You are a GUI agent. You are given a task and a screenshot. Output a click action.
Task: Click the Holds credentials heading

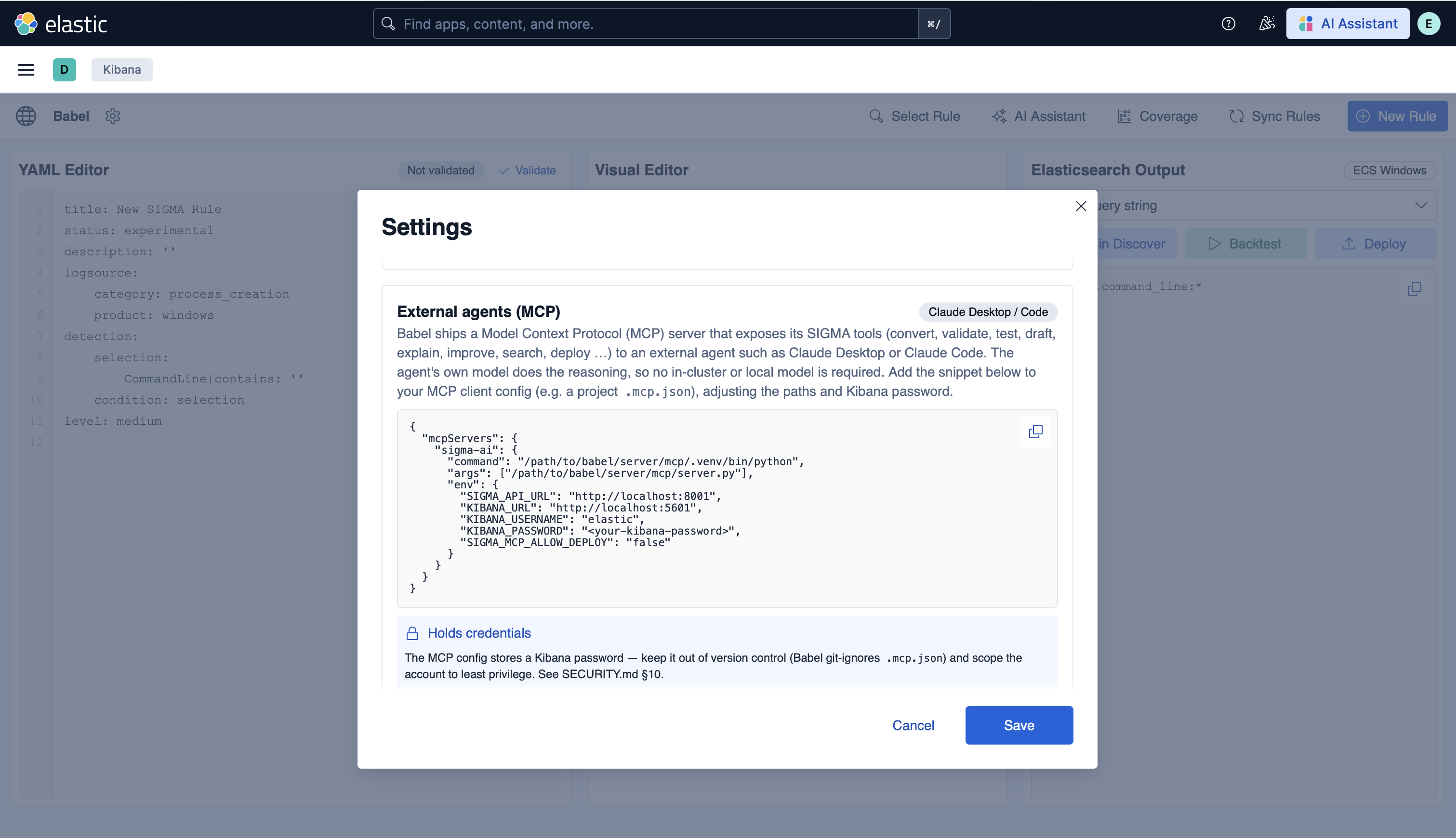click(x=479, y=633)
